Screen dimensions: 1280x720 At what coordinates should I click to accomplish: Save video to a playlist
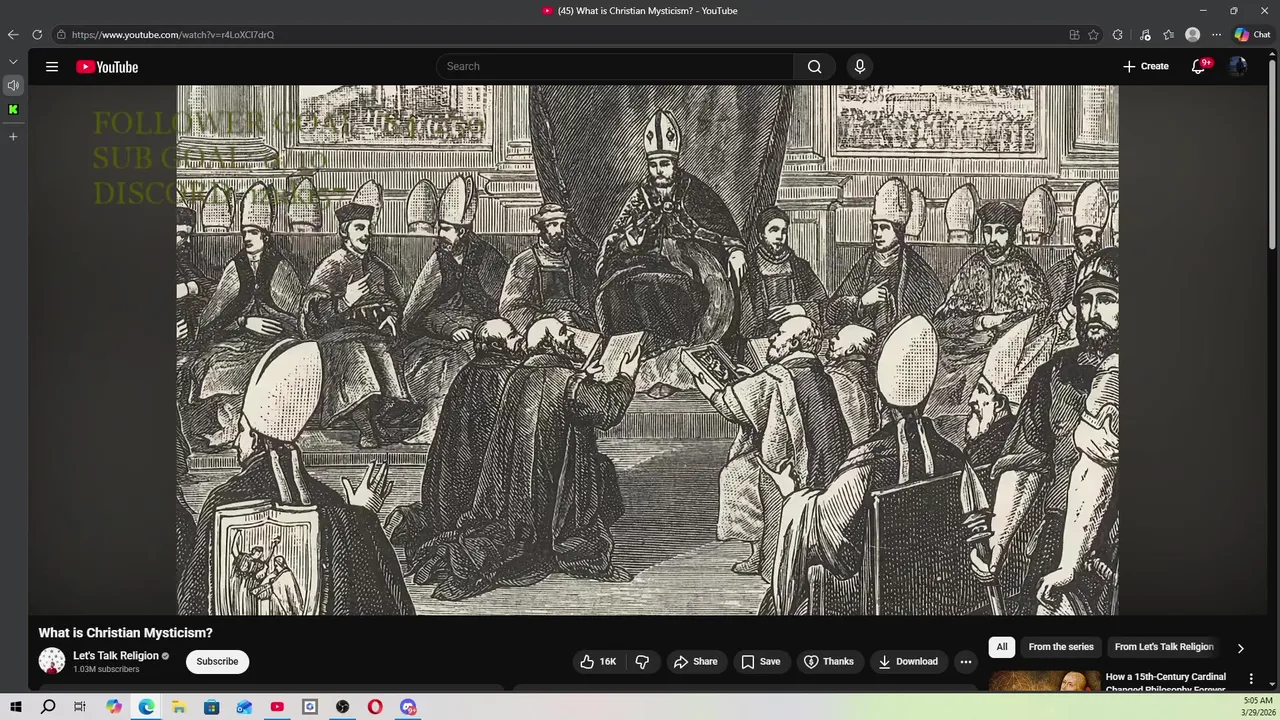click(760, 661)
